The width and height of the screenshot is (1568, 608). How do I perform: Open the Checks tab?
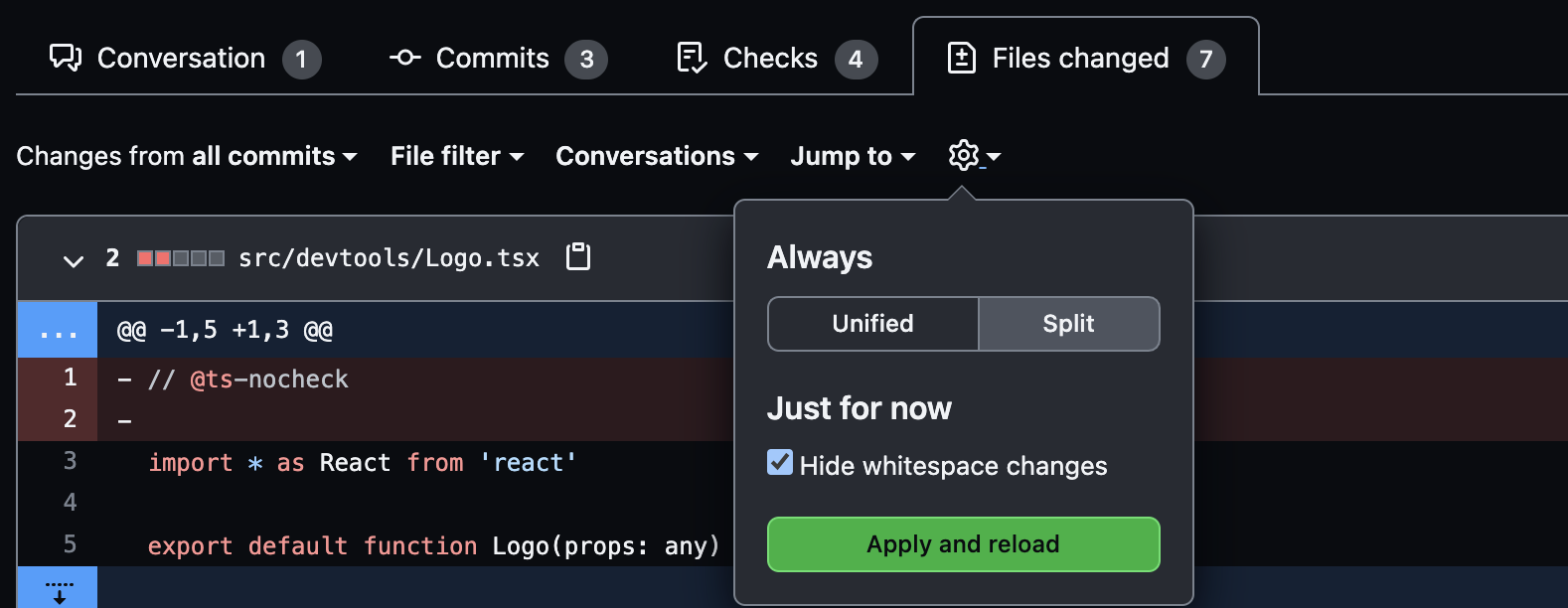(776, 59)
